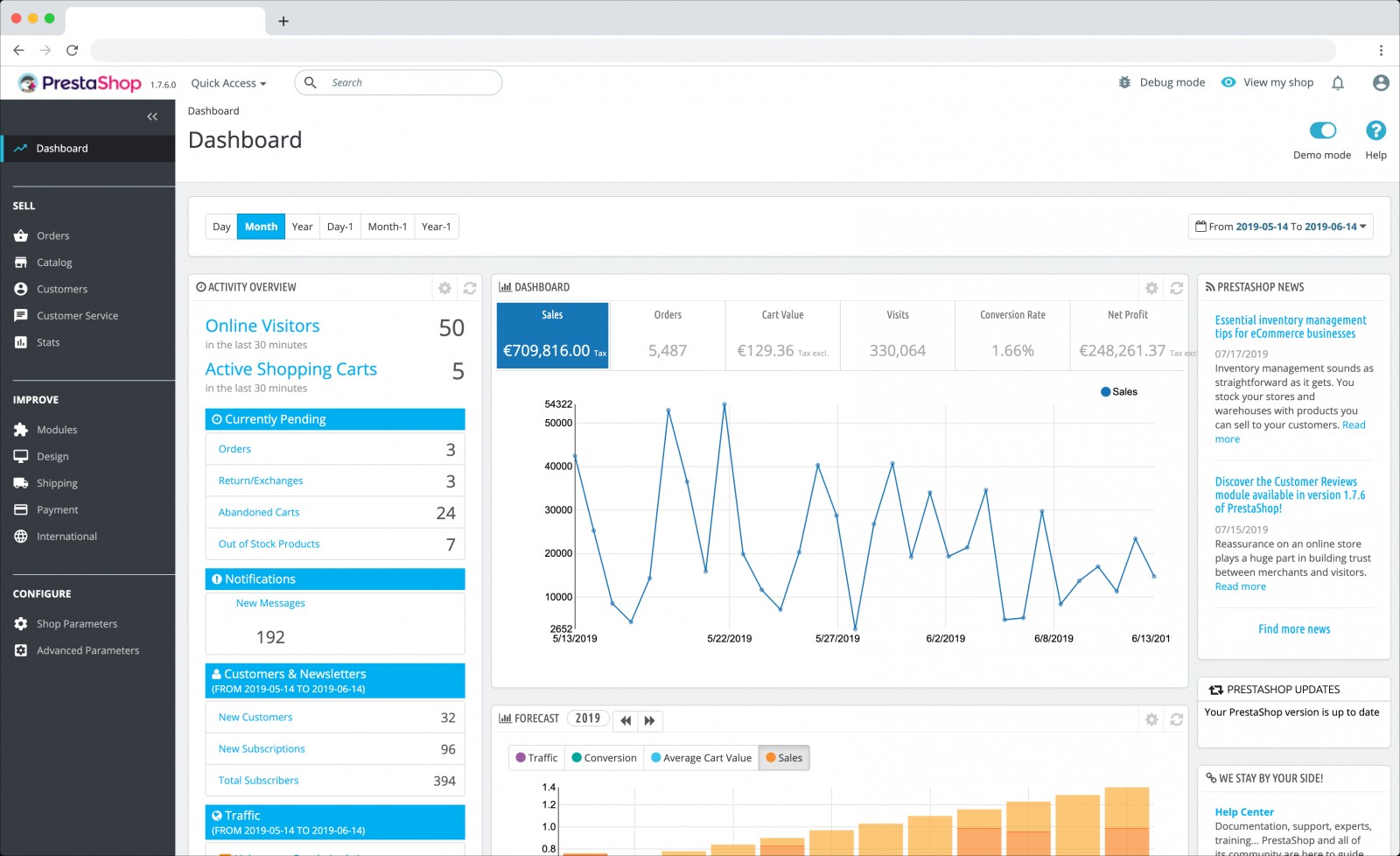Turn off the Demo mode toggle
This screenshot has height=856, width=1400.
tap(1323, 130)
